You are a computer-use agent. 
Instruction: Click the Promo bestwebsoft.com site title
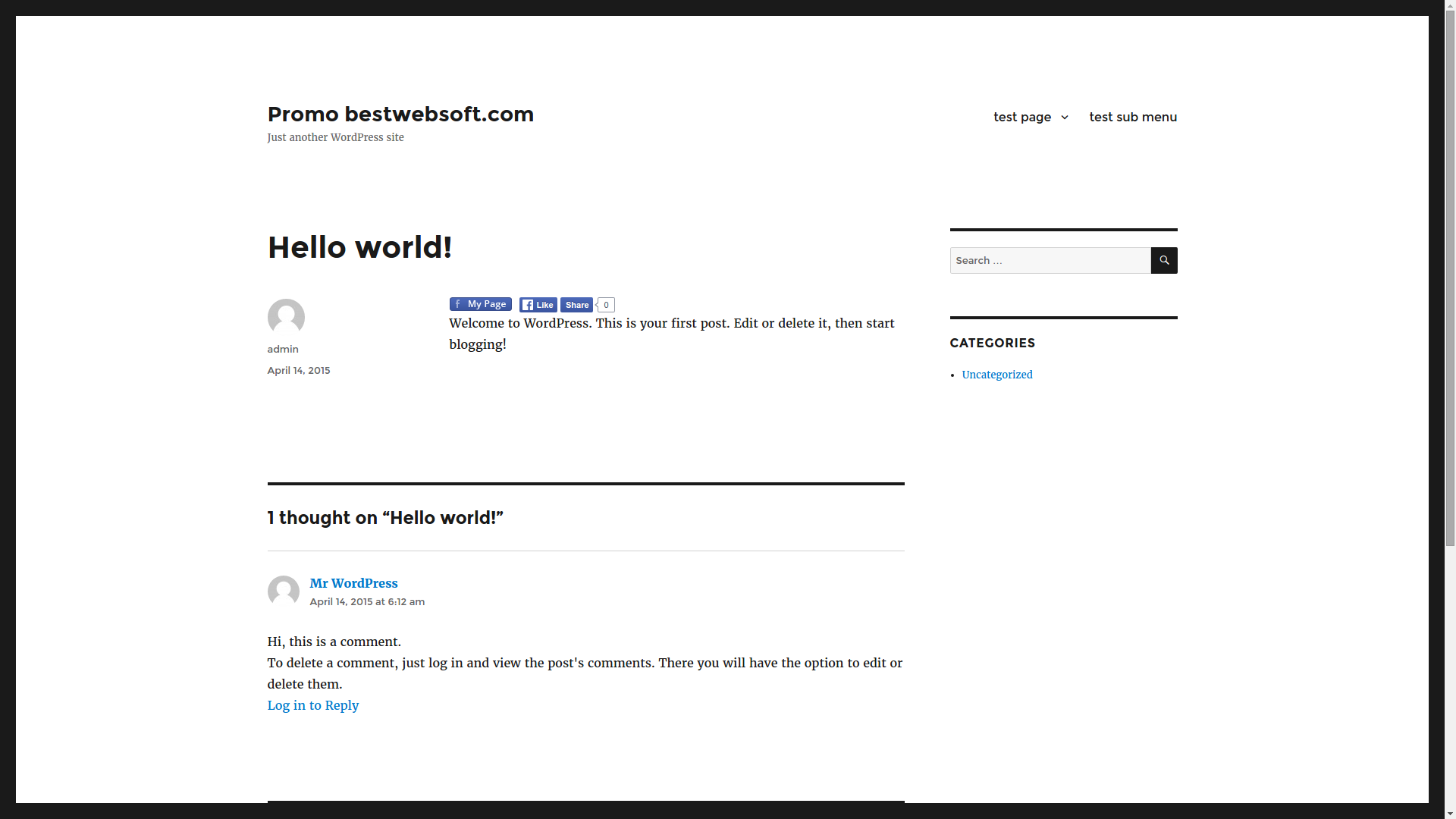point(400,114)
